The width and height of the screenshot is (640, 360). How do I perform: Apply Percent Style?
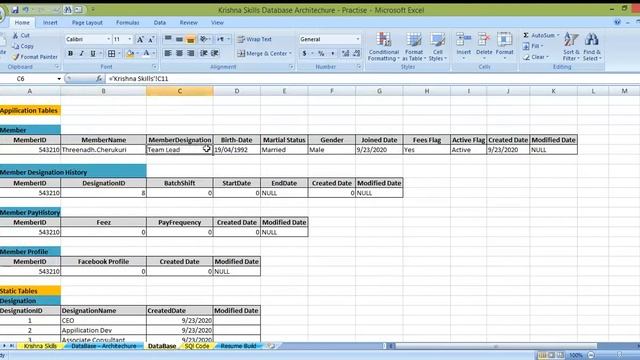click(x=321, y=53)
